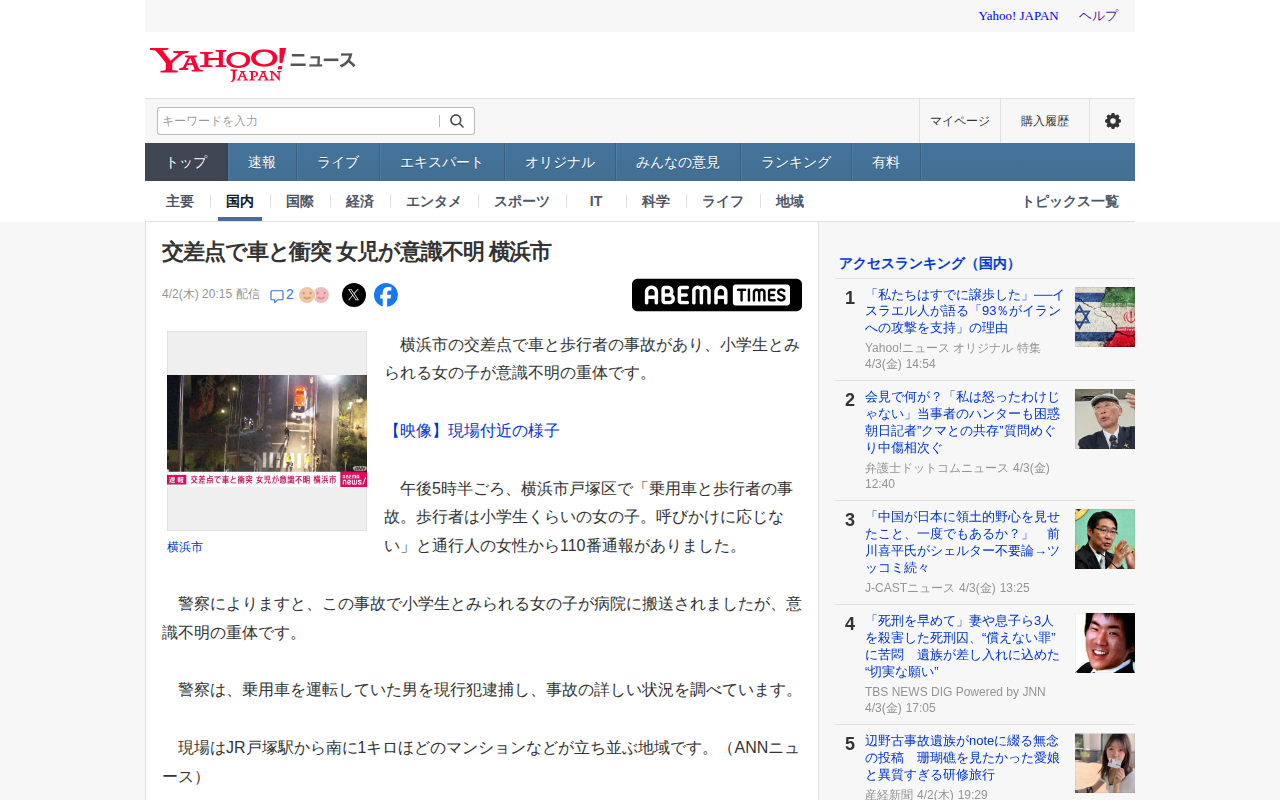
Task: Open the スポーツ category tab
Action: (x=521, y=201)
